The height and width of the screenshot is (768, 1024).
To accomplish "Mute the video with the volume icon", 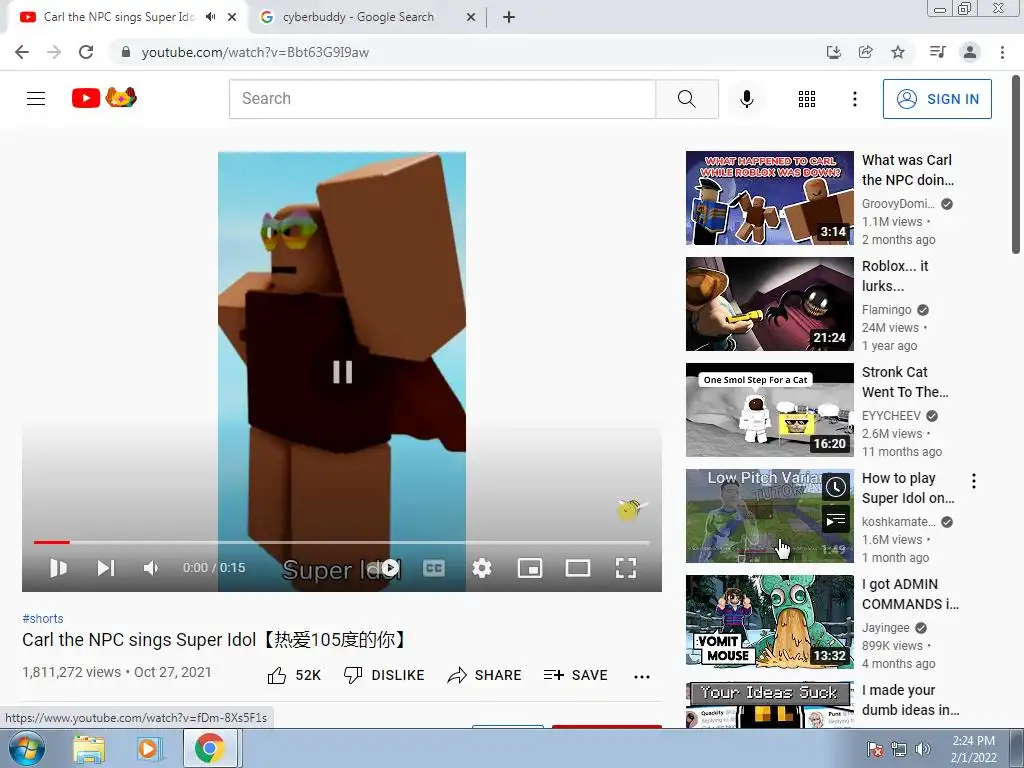I will pyautogui.click(x=151, y=568).
